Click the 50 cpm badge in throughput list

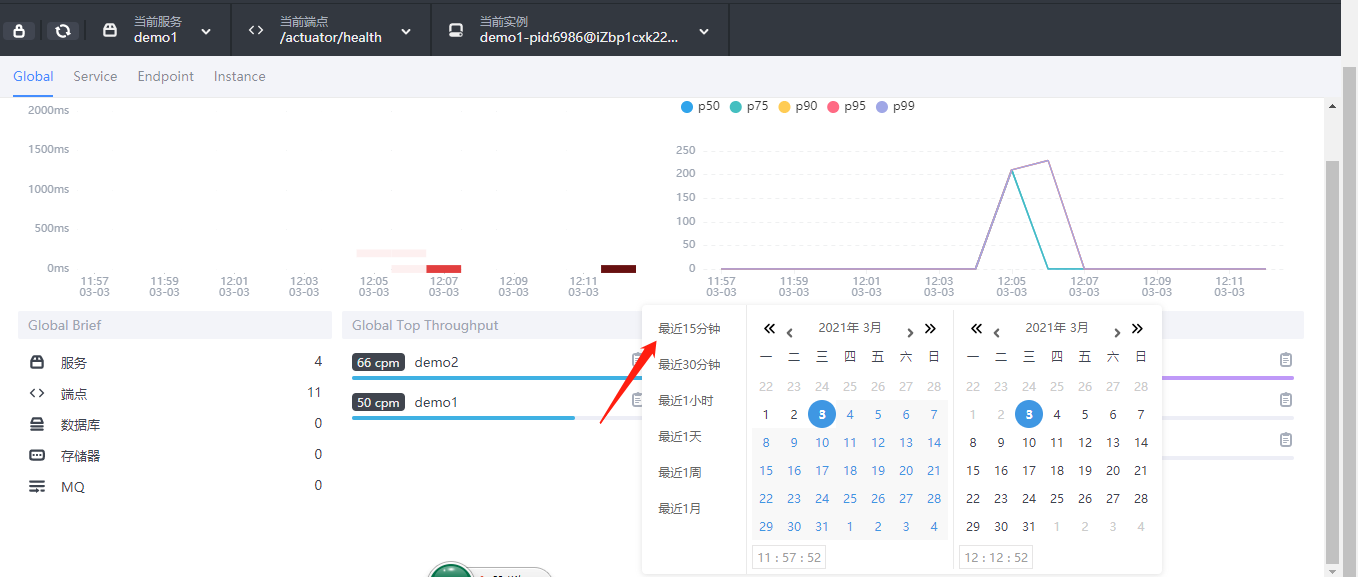point(378,402)
